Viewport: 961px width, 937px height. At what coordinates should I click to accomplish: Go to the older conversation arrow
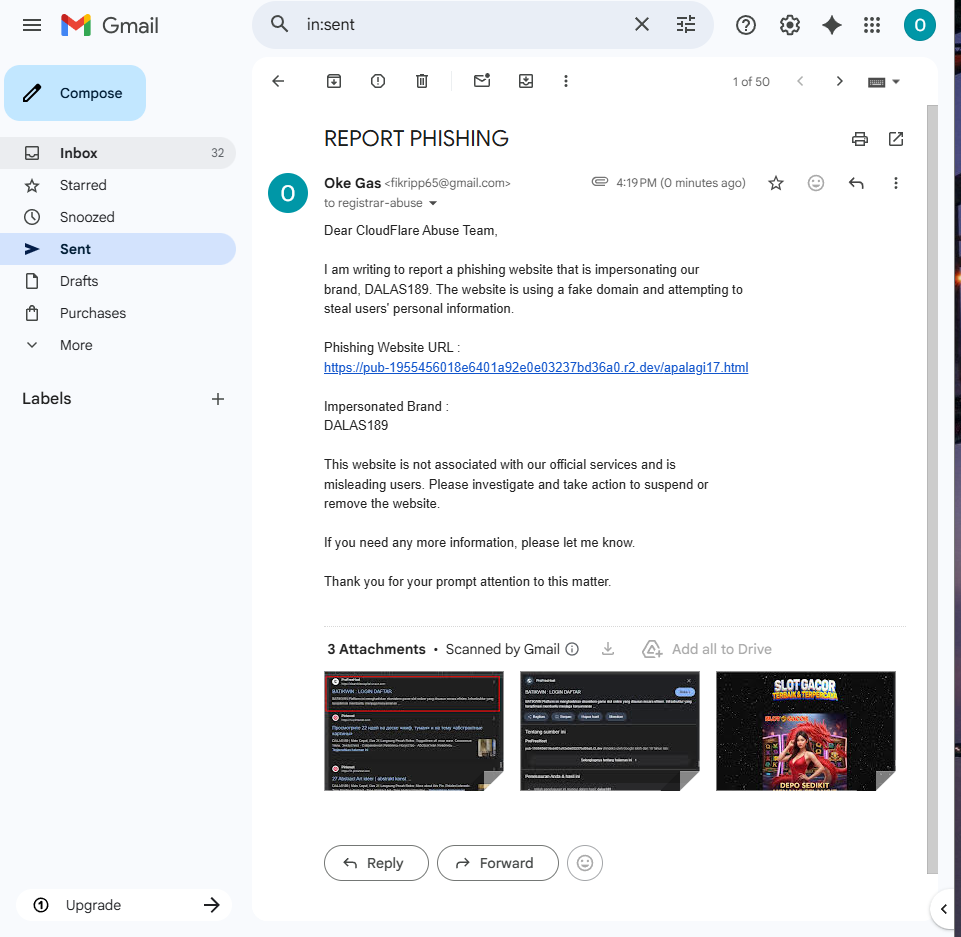click(840, 81)
